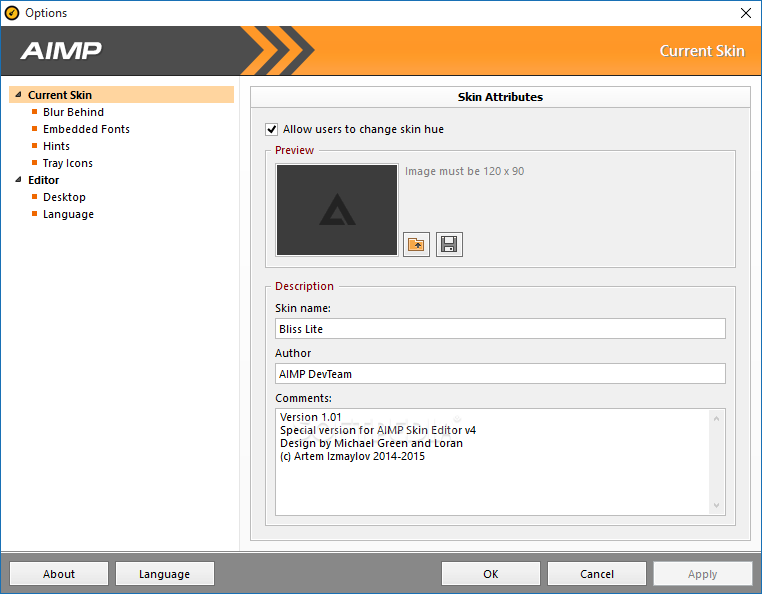Image resolution: width=762 pixels, height=594 pixels.
Task: Click the Cancel button
Action: [597, 574]
